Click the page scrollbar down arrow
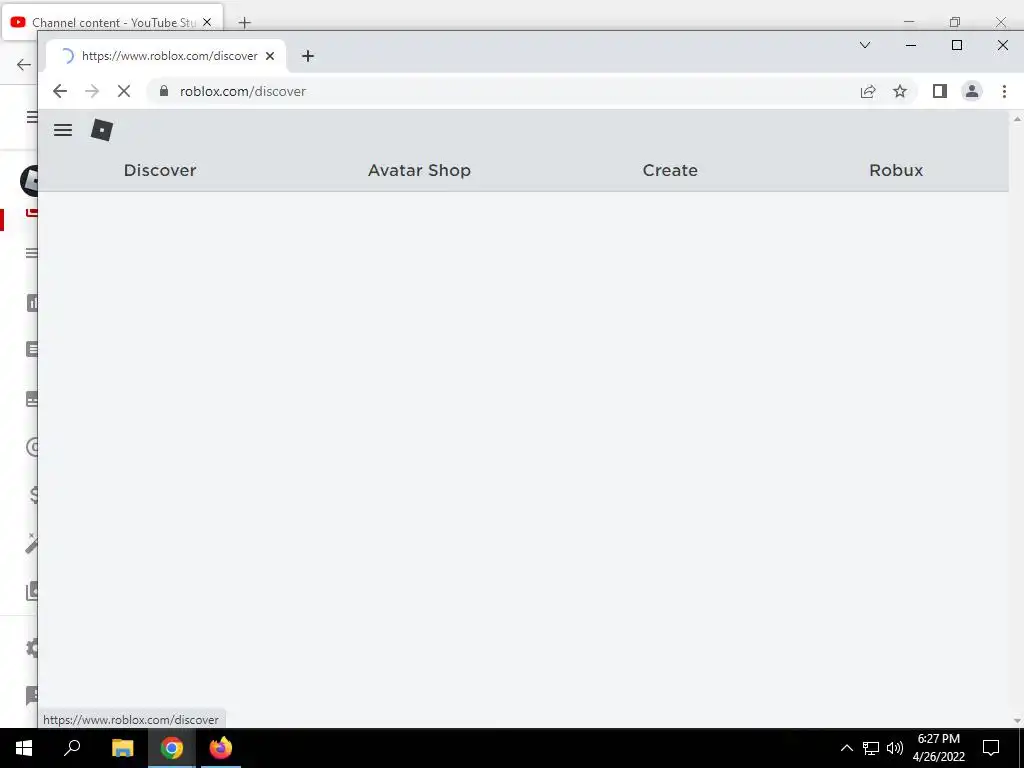This screenshot has width=1024, height=768. point(1017,721)
